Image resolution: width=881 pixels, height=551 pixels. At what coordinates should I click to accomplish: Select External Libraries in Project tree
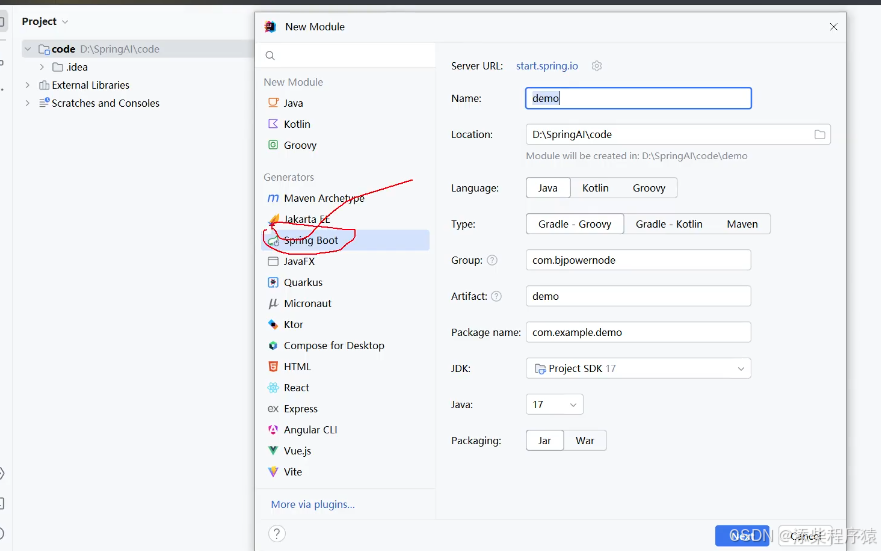84,85
